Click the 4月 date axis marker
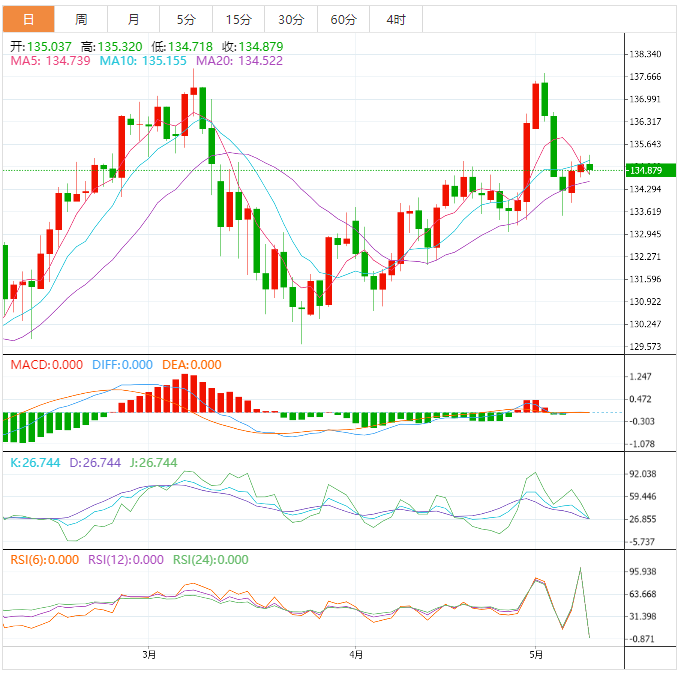Screen dimensions: 683x676 (x=357, y=655)
